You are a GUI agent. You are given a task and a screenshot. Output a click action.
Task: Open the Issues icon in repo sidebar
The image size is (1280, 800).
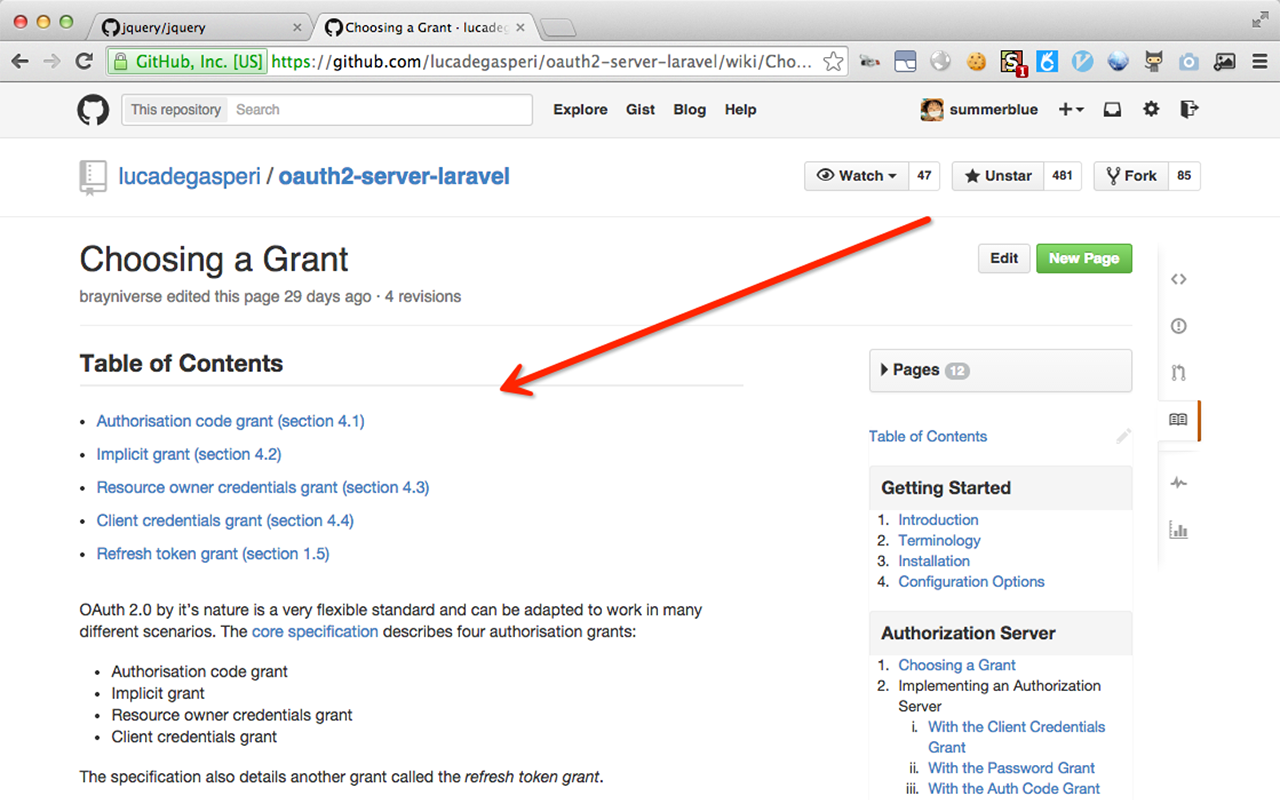tap(1178, 326)
